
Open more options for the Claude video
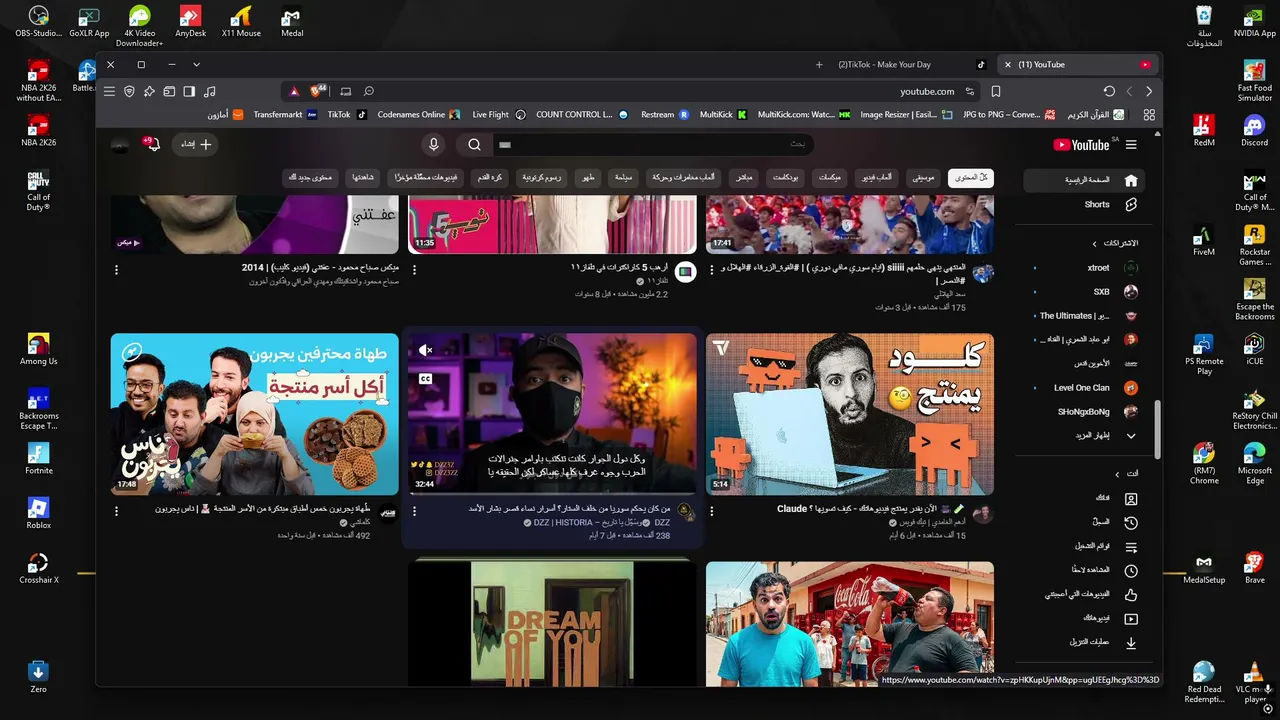711,511
